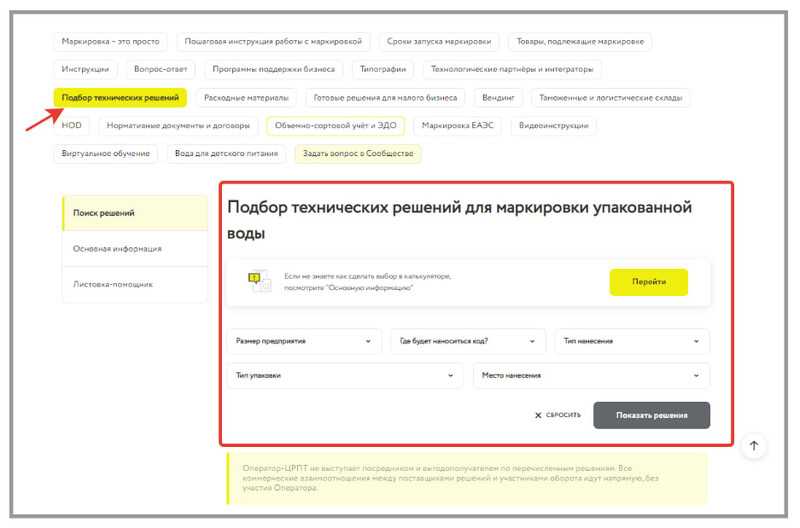The width and height of the screenshot is (800, 528).
Task: Click the X icon next to Сбросить
Action: coord(538,415)
